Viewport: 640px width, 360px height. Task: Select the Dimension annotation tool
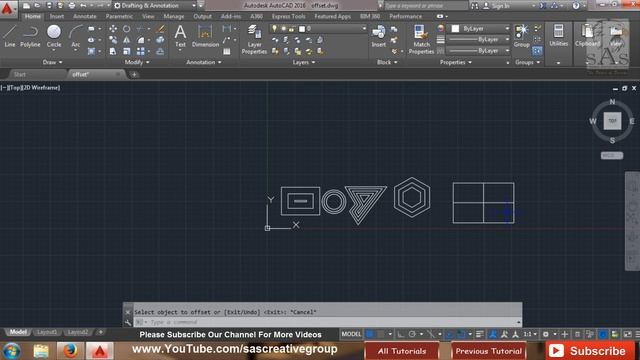205,36
